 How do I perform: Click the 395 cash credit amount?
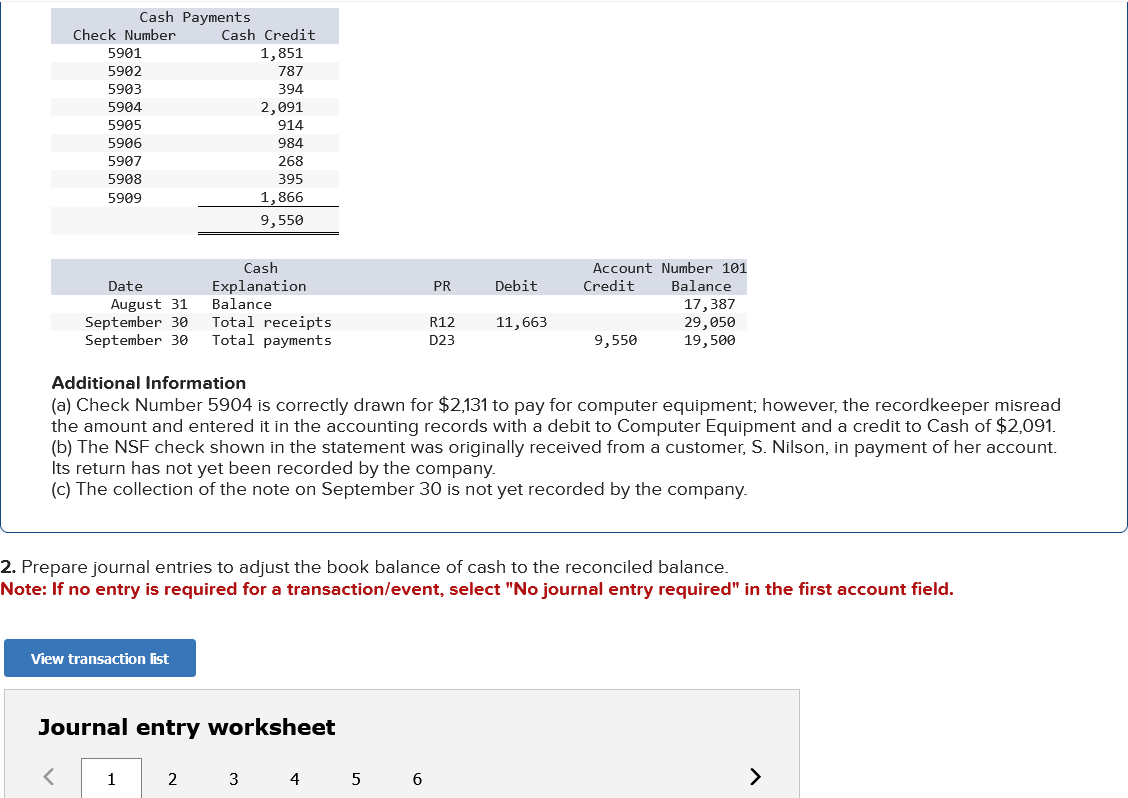click(291, 179)
